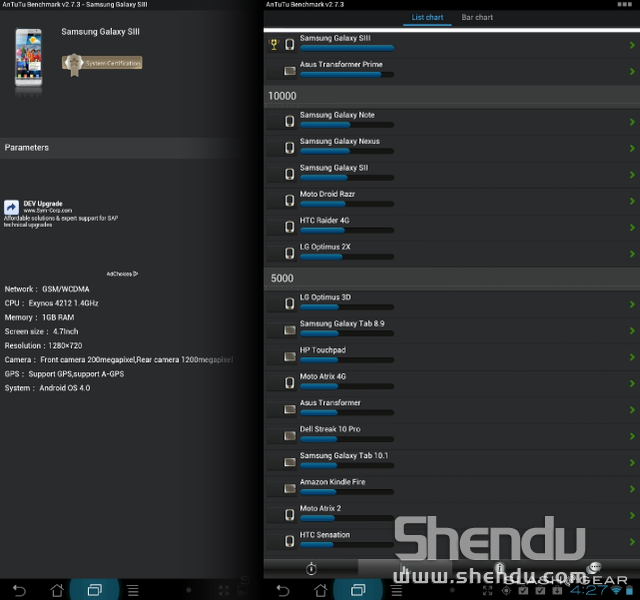Click the AdChoices icon
The height and width of the screenshot is (600, 640).
[122, 273]
